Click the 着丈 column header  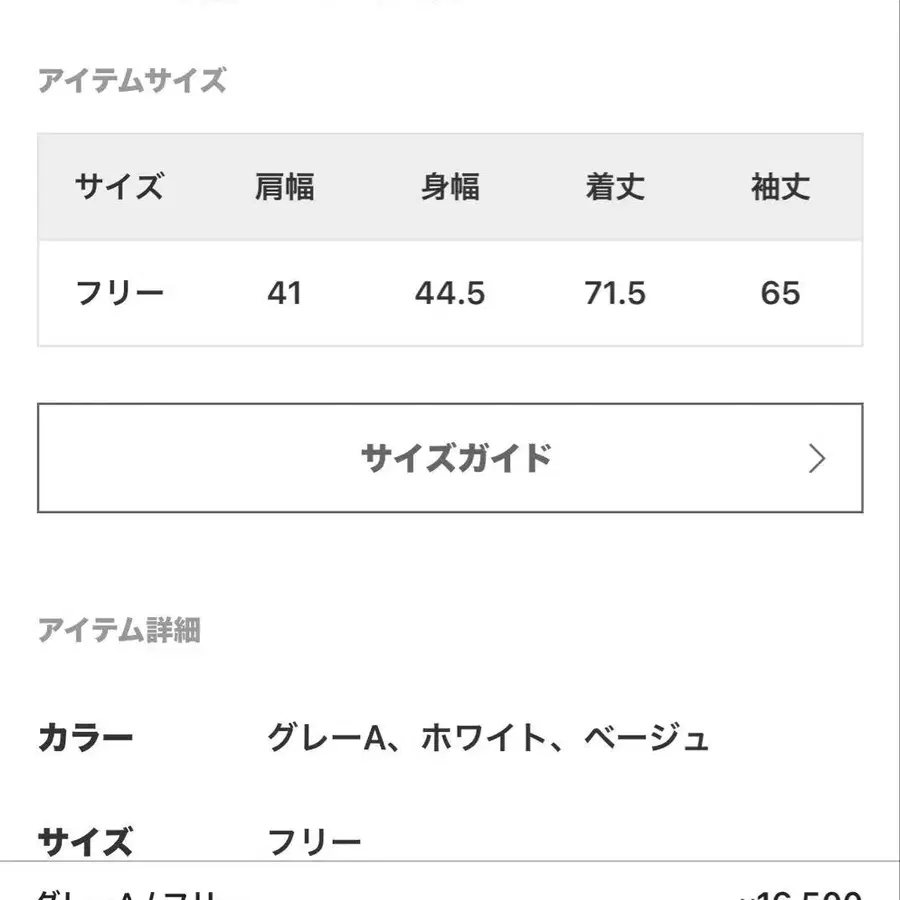pyautogui.click(x=615, y=187)
